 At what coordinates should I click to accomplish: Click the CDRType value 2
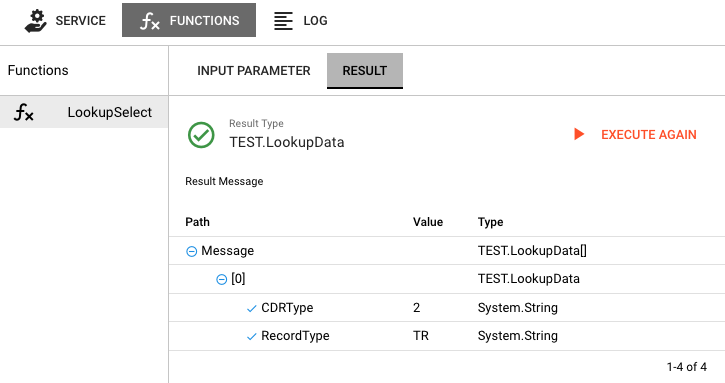click(x=417, y=308)
